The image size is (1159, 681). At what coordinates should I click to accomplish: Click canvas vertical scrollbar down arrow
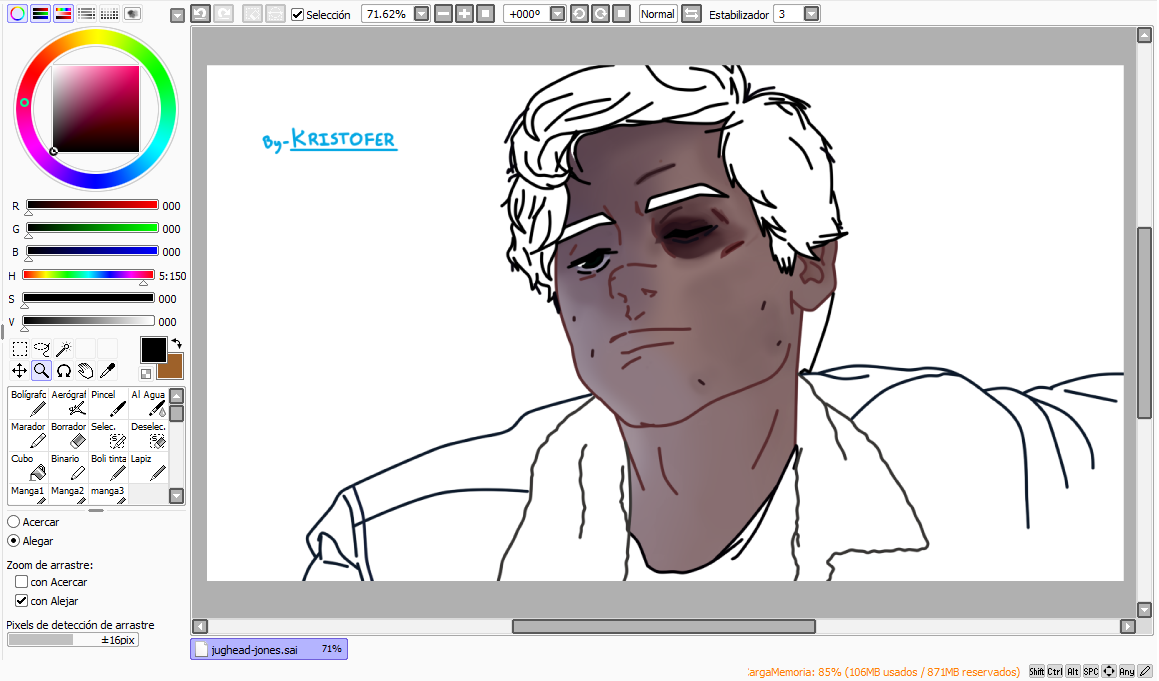click(x=1144, y=610)
